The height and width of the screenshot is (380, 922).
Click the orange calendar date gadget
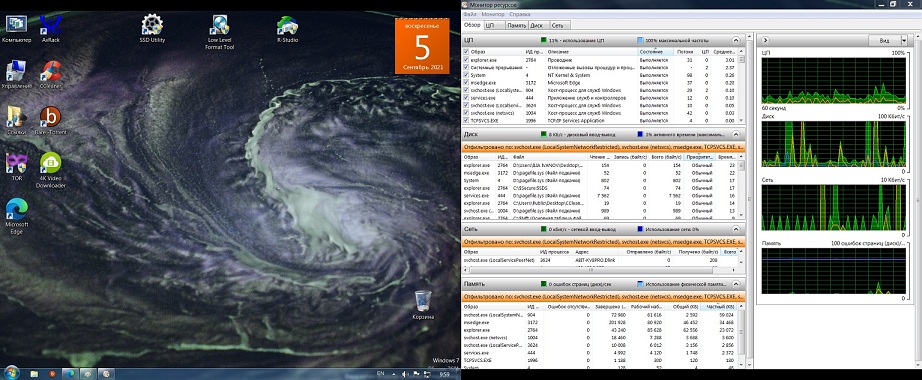click(x=422, y=46)
